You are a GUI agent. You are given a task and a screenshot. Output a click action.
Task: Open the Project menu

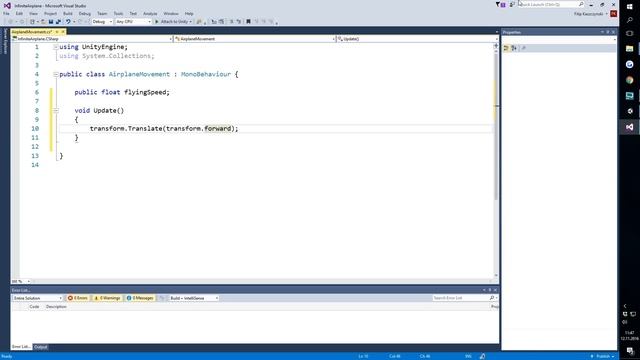coord(50,13)
